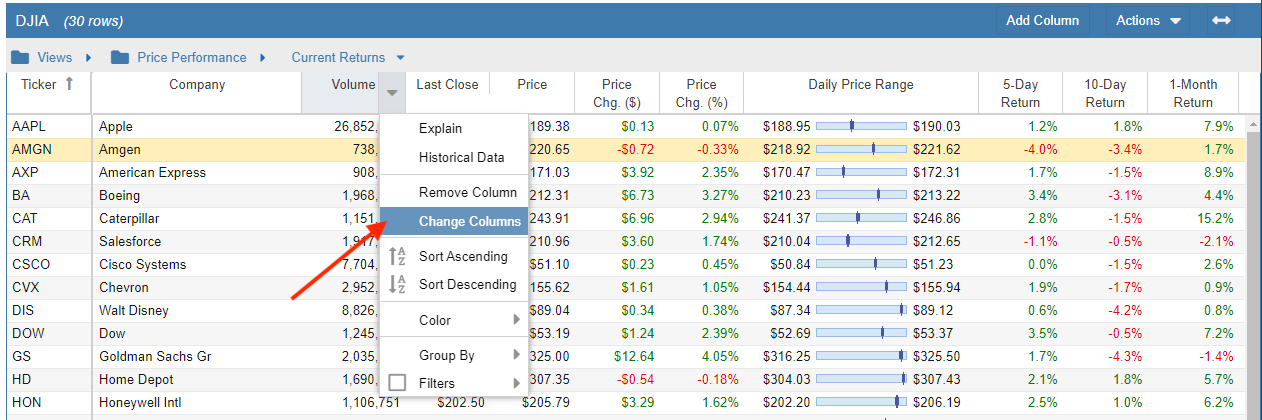Viewport: 1262px width, 420px height.
Task: Click the Price Performance folder icon
Action: 120,58
